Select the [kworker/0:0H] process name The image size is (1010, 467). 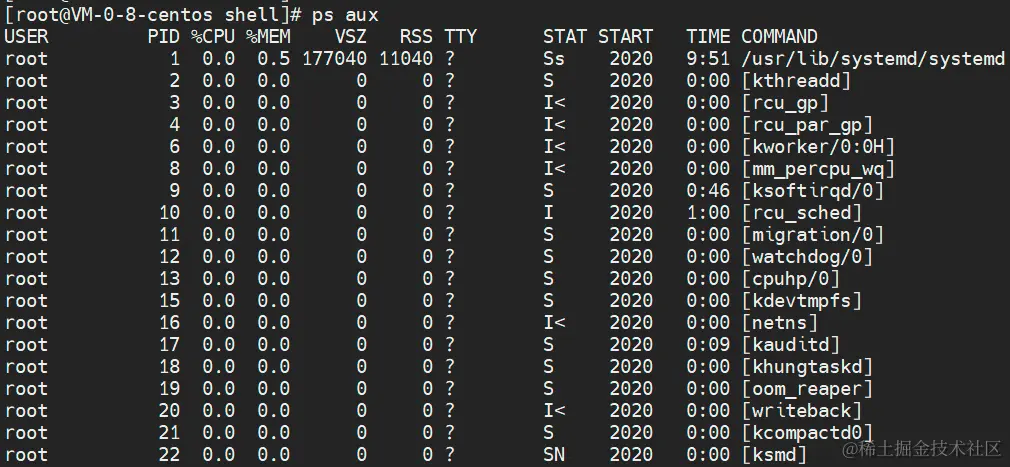click(818, 147)
